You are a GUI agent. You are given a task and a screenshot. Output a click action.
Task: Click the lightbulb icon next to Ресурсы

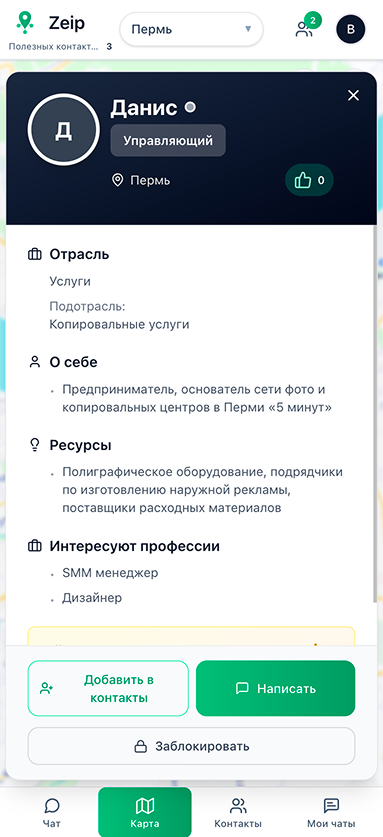pos(34,445)
